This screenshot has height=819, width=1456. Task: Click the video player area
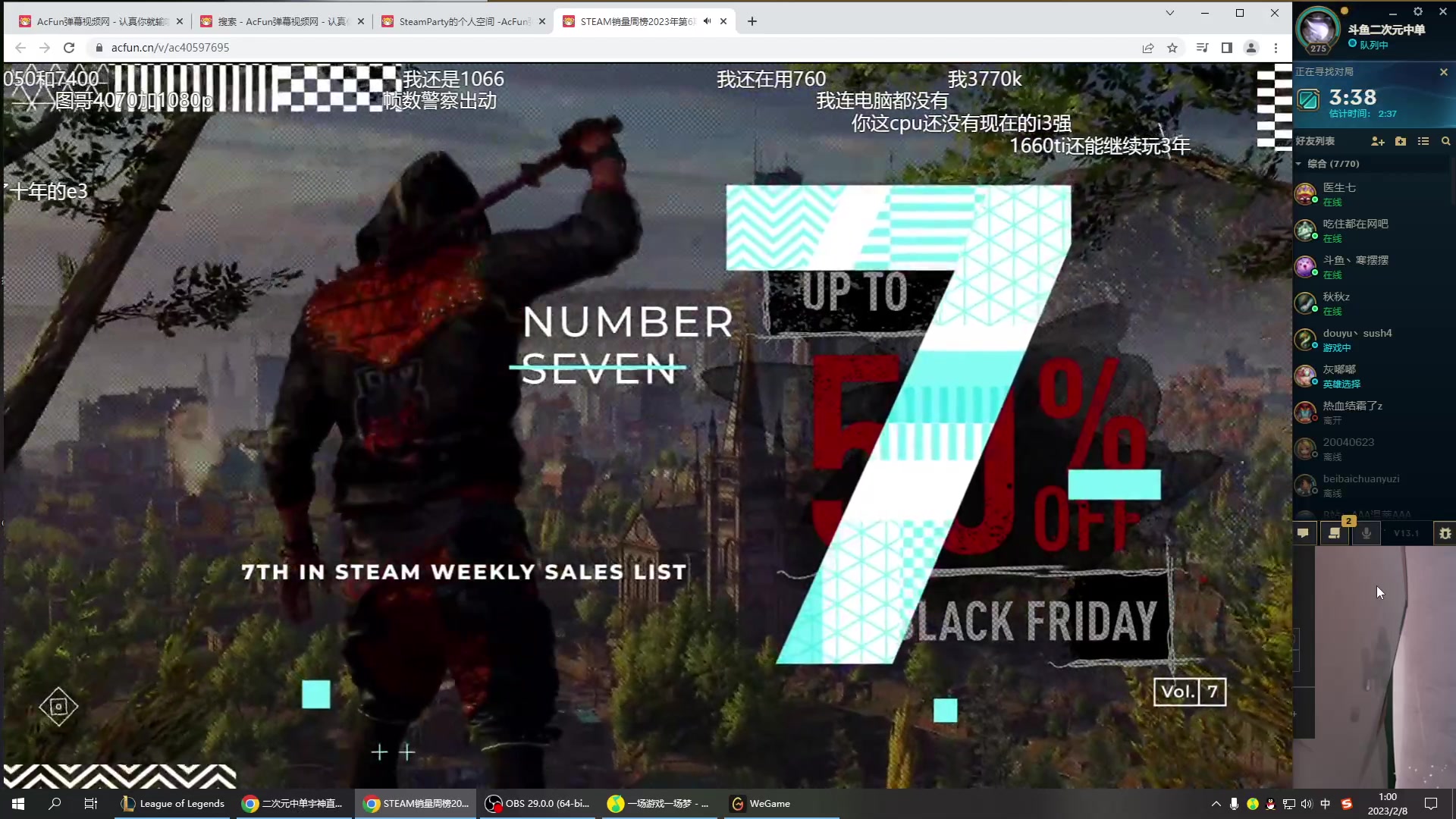point(647,425)
